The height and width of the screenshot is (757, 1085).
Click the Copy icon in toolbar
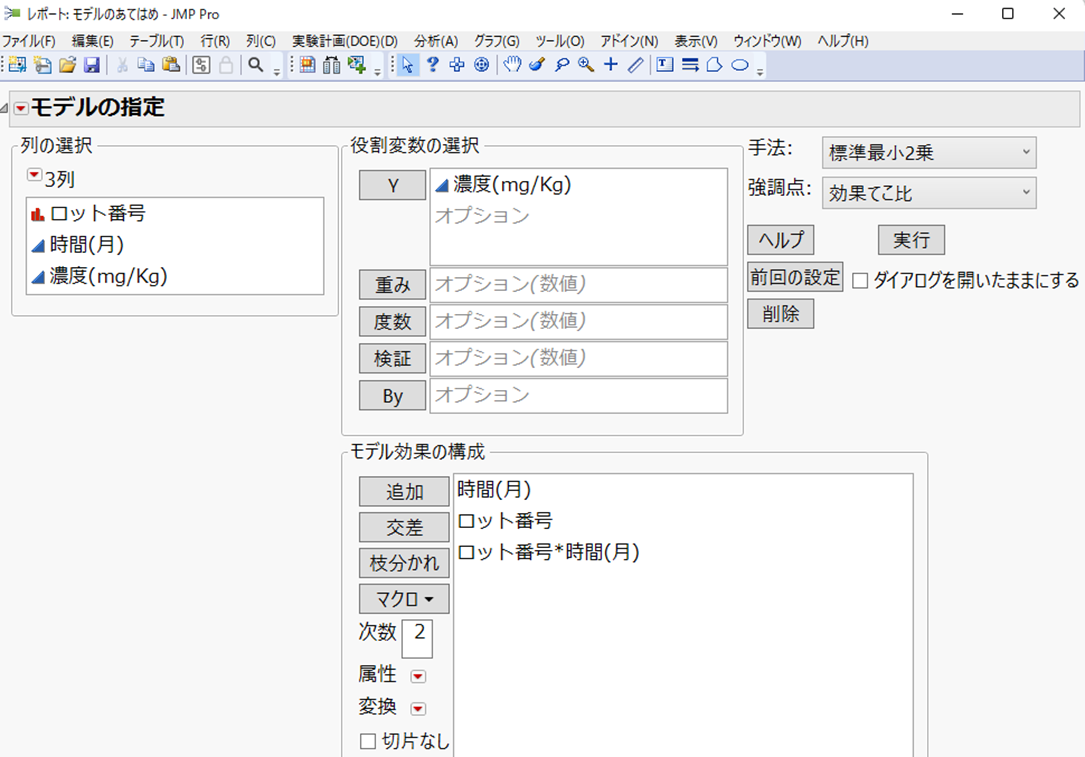pos(146,65)
